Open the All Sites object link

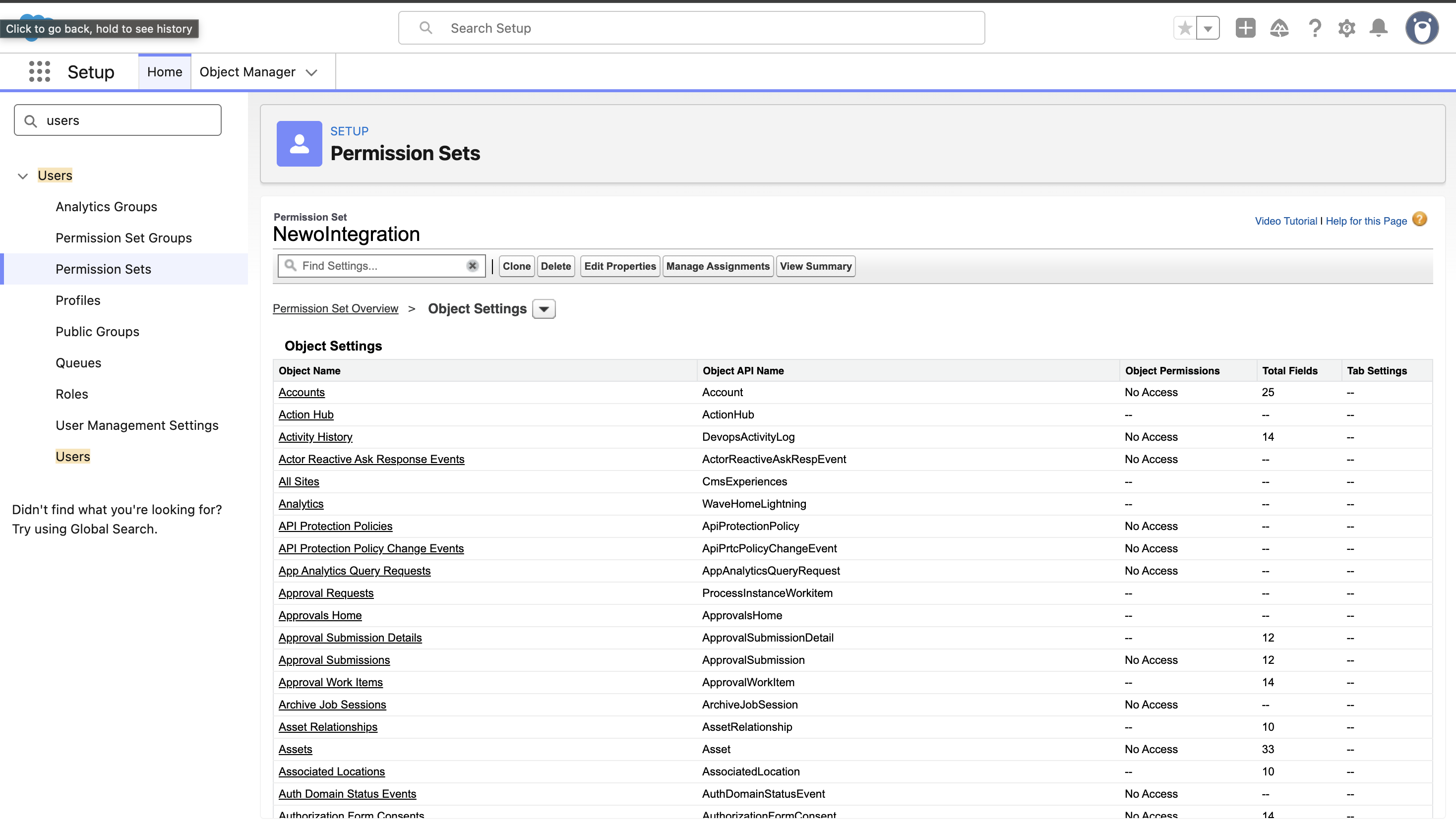(299, 481)
